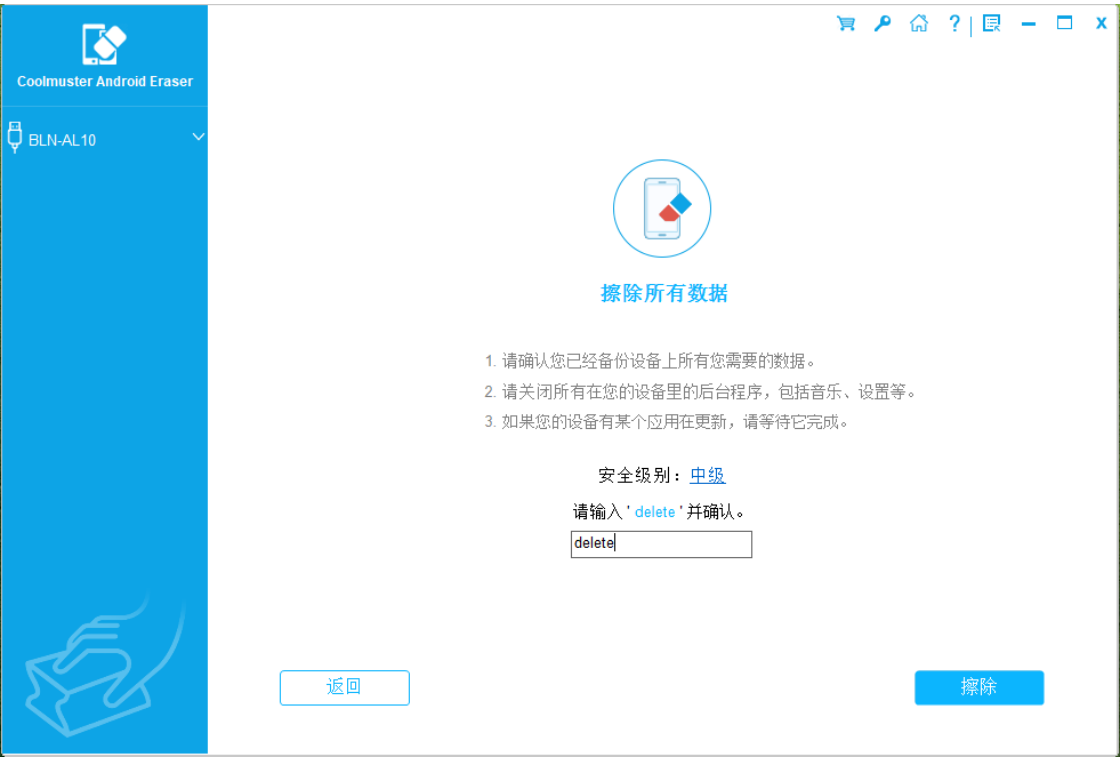
Task: Close the Coolmuster window
Action: (x=1101, y=24)
